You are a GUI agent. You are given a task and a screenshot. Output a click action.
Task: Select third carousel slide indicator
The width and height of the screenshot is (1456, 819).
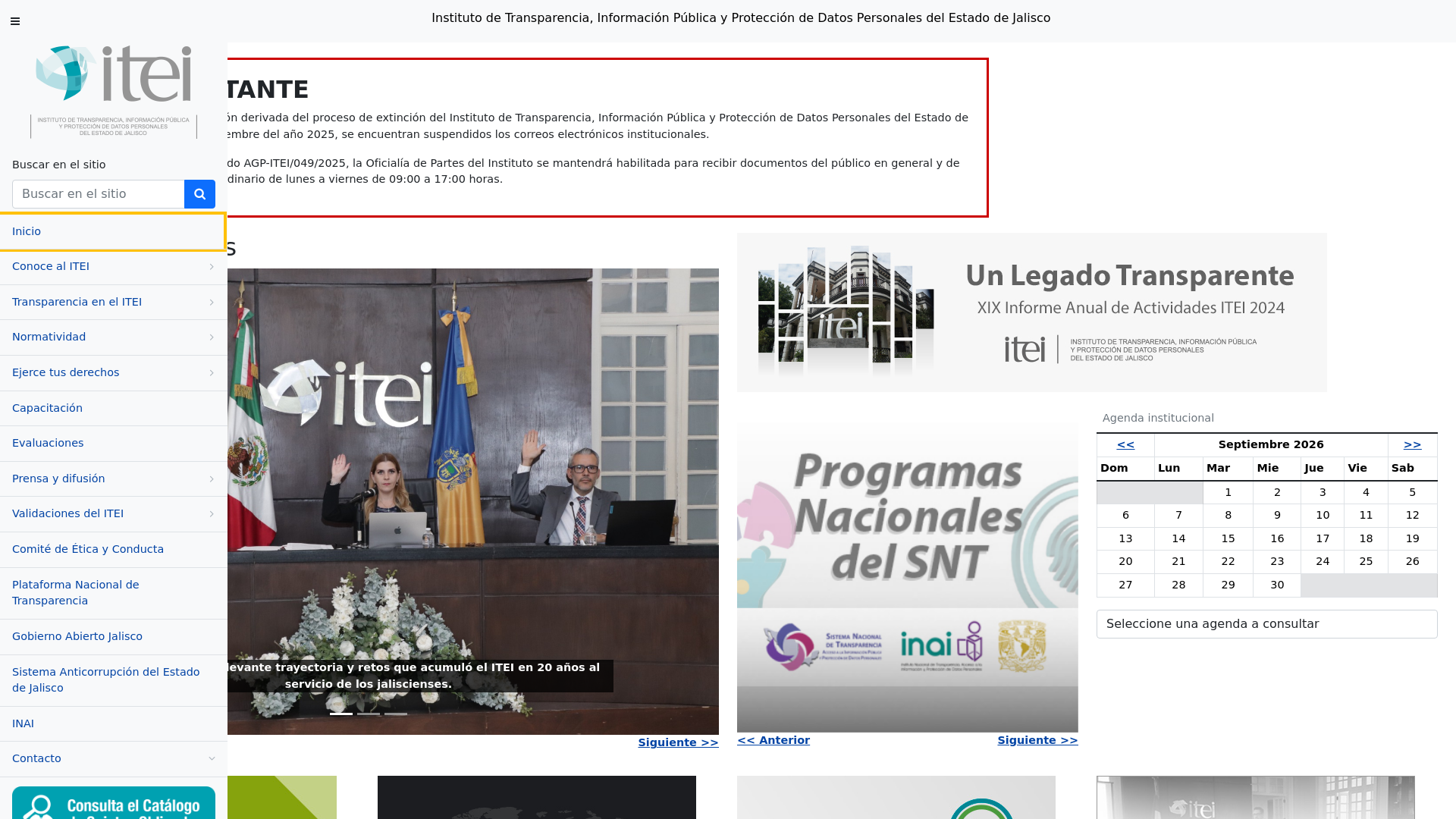point(396,714)
